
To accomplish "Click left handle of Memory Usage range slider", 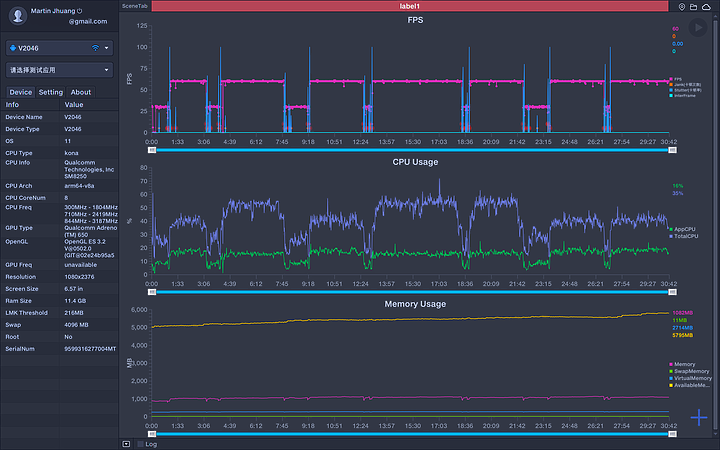I will click(152, 434).
